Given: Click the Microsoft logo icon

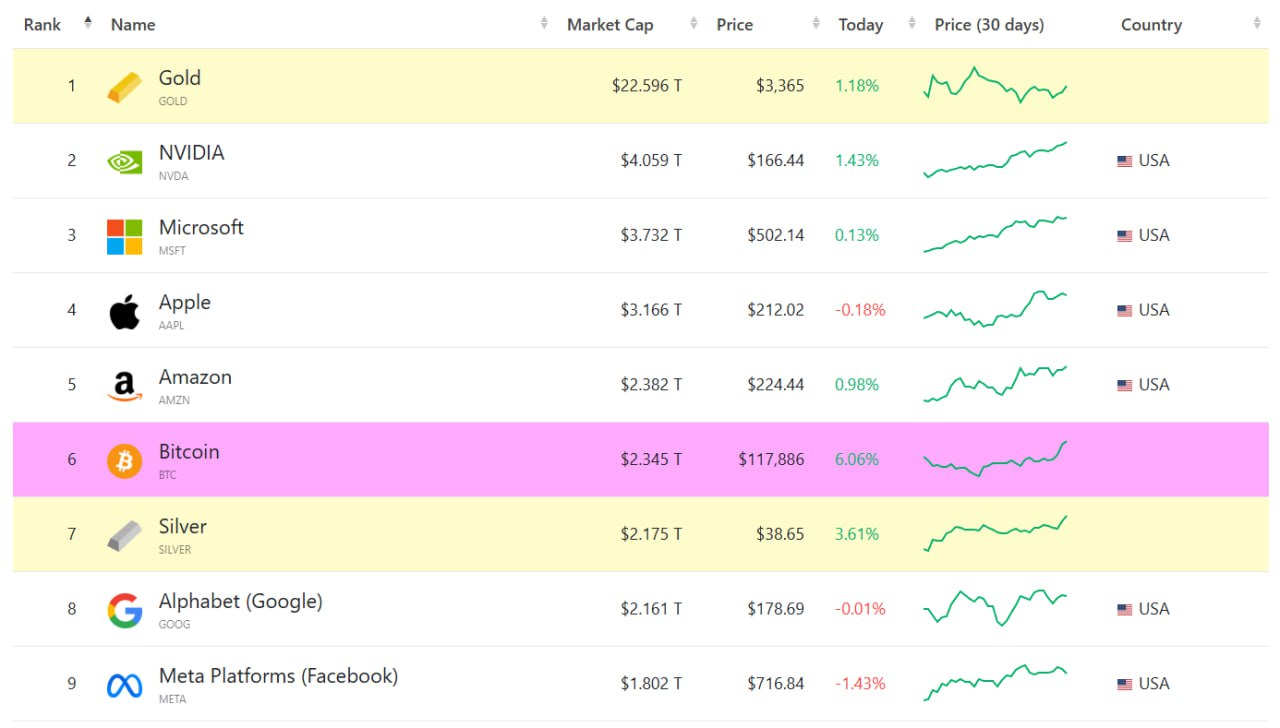Looking at the screenshot, I should (125, 236).
